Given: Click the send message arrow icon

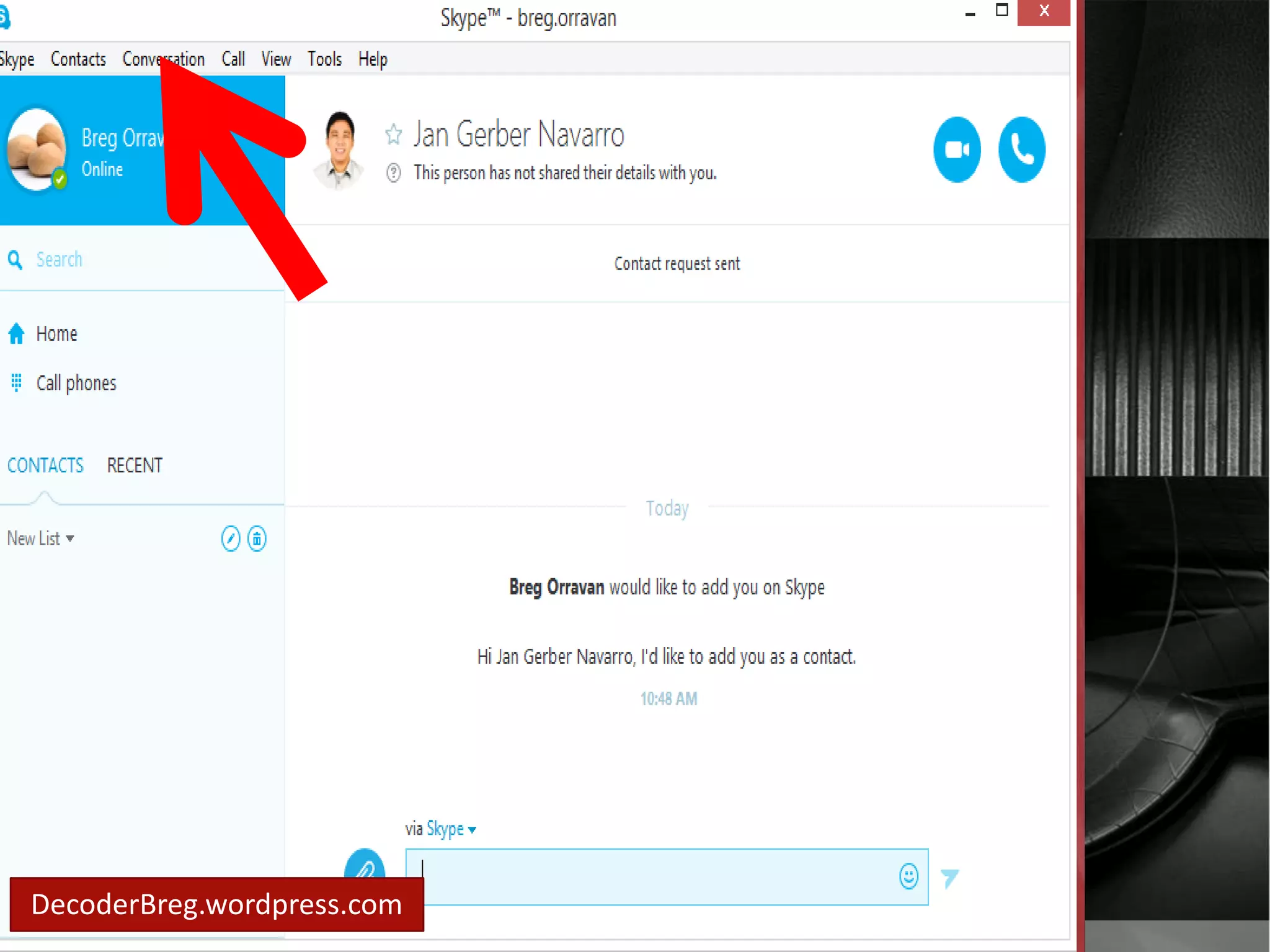Looking at the screenshot, I should [x=949, y=878].
